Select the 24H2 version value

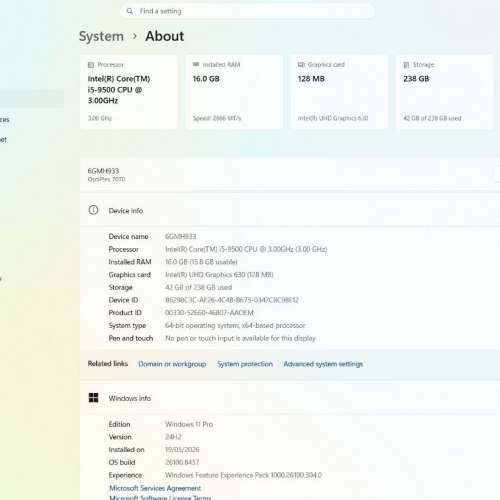click(173, 437)
